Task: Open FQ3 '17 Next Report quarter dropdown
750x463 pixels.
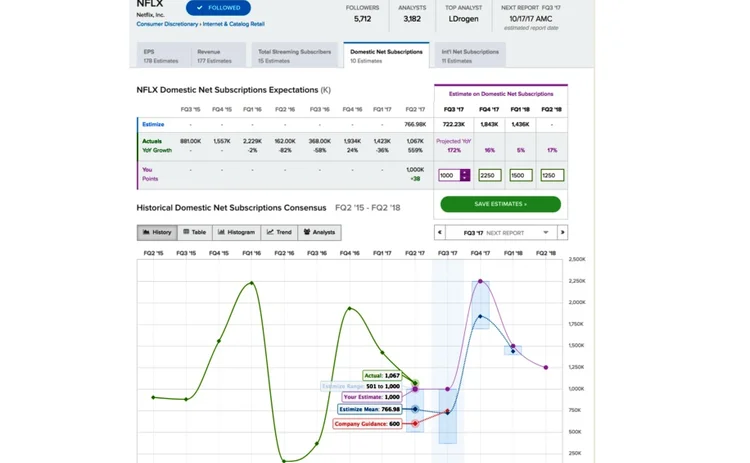Action: (501, 232)
